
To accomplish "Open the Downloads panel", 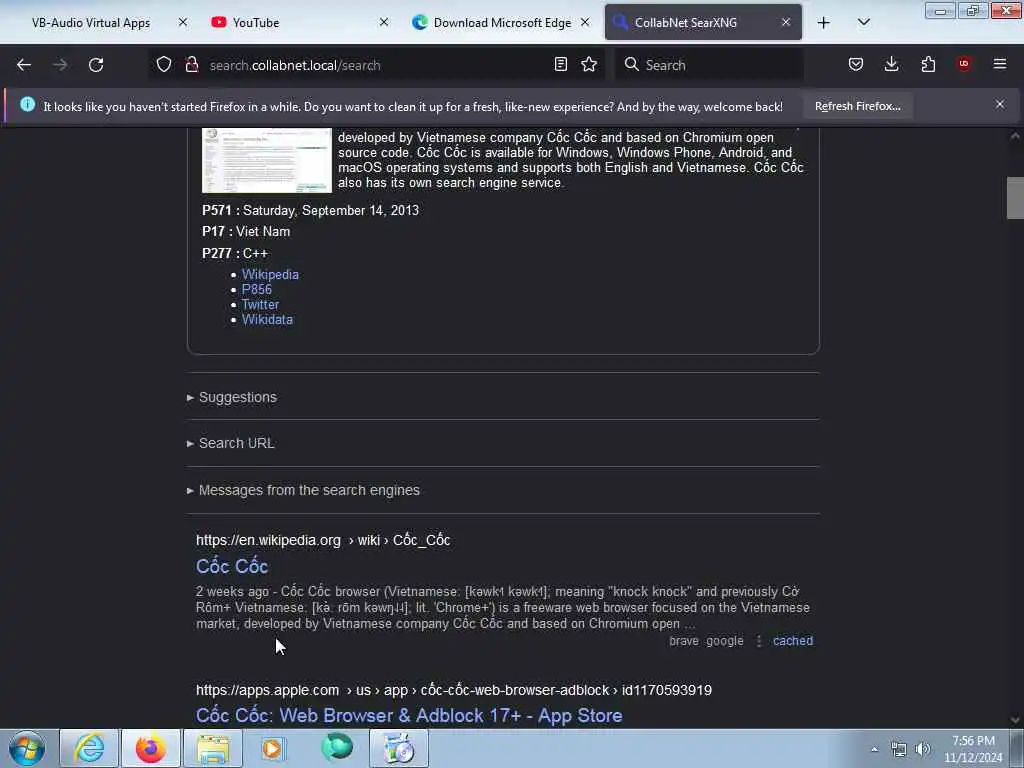I will [891, 65].
